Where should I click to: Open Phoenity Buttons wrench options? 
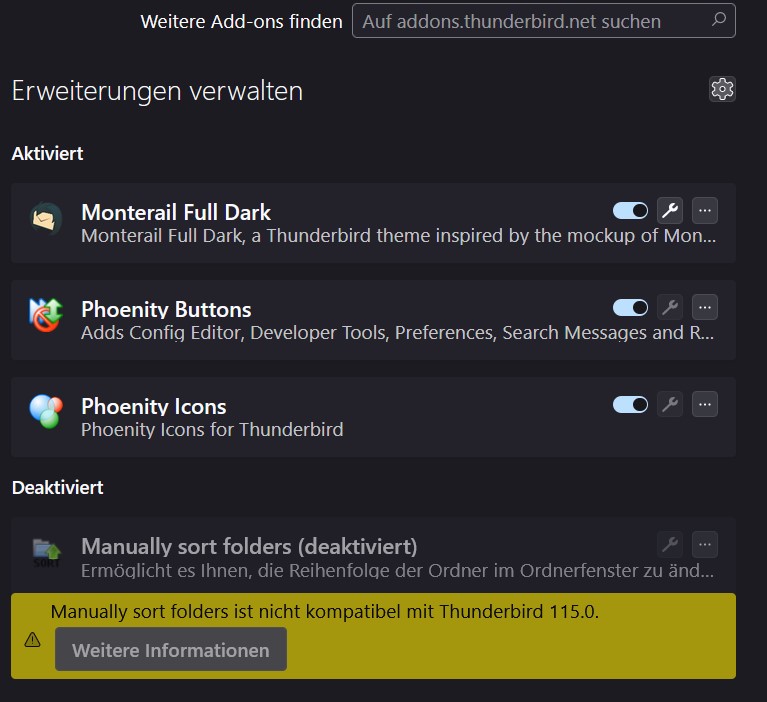coord(670,307)
